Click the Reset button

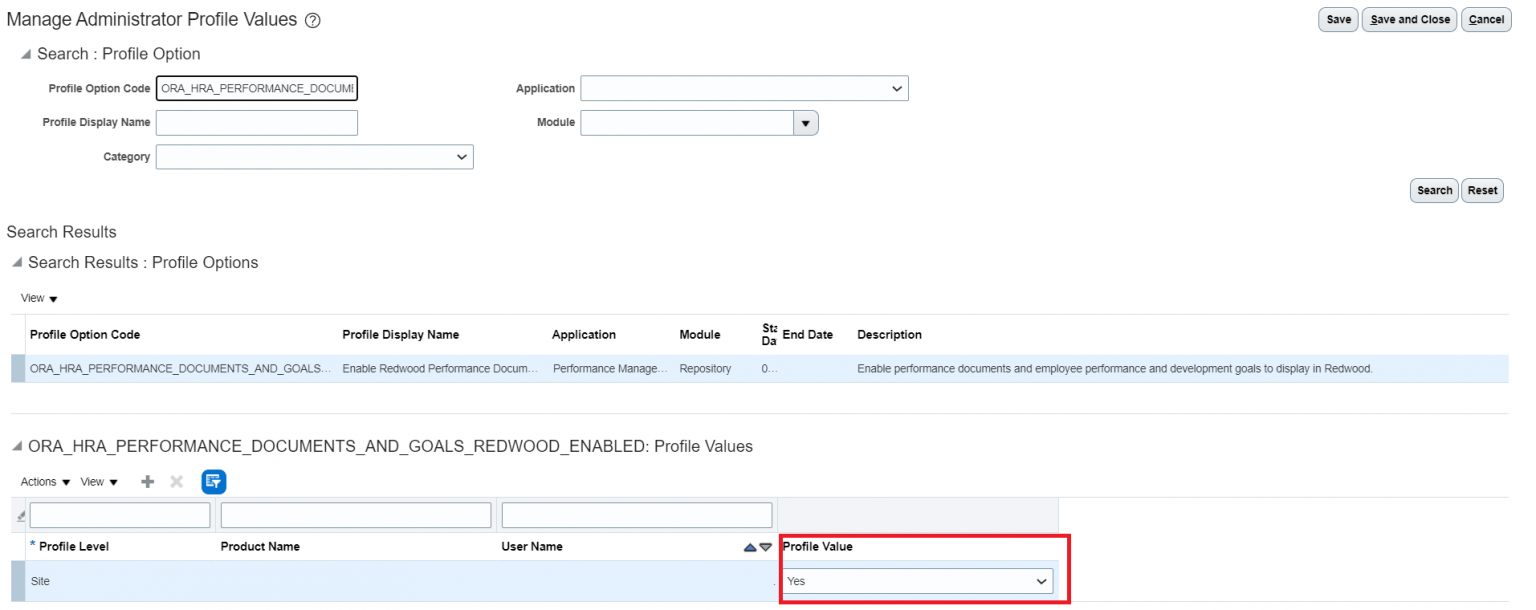1482,190
